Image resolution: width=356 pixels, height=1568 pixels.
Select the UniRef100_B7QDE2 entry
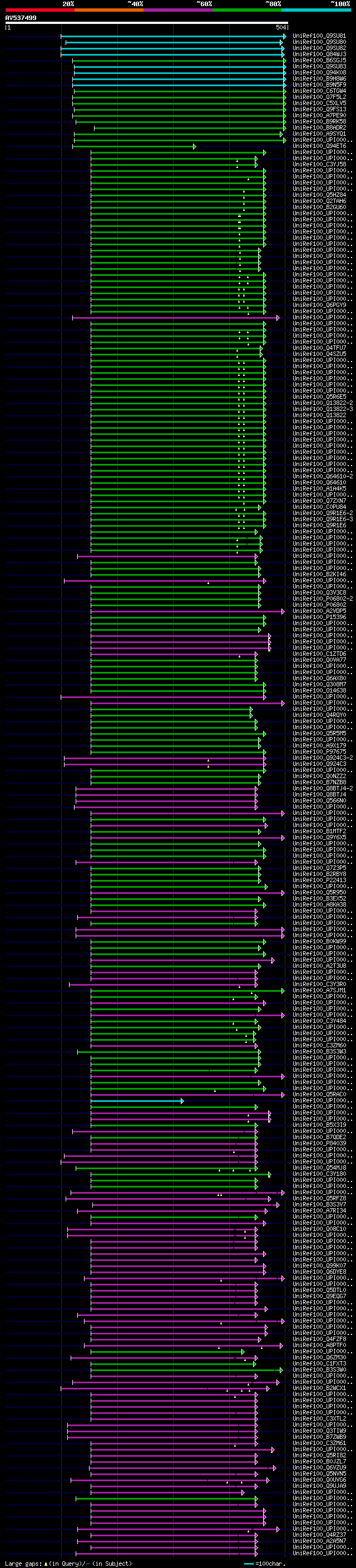(319, 1137)
